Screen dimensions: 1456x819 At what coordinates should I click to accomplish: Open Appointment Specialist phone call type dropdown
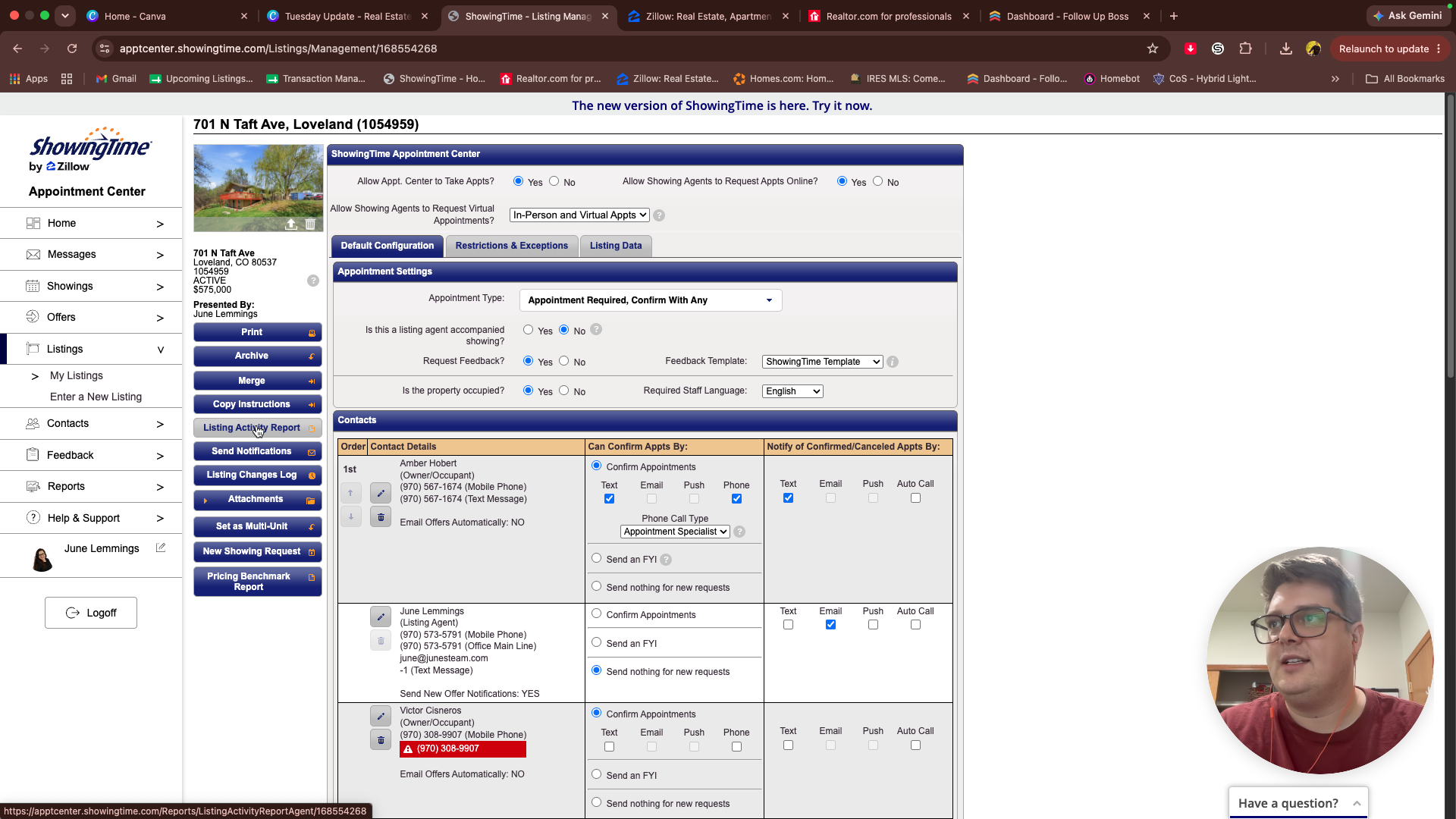pos(675,532)
